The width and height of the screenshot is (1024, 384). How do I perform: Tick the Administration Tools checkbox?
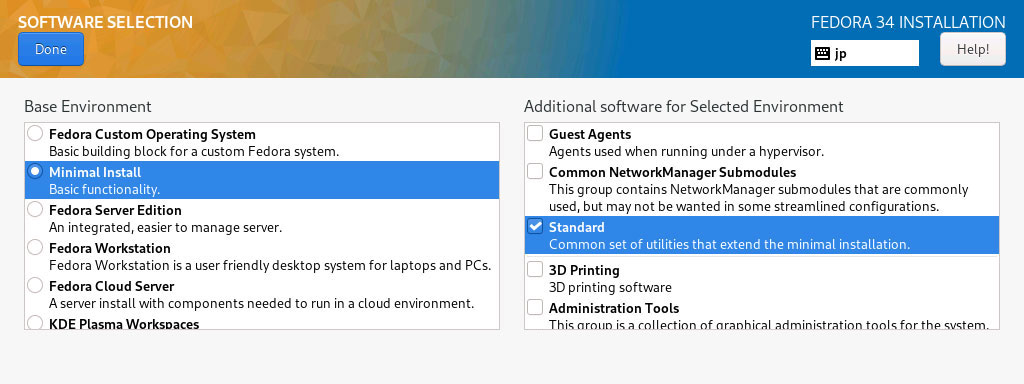click(x=535, y=307)
